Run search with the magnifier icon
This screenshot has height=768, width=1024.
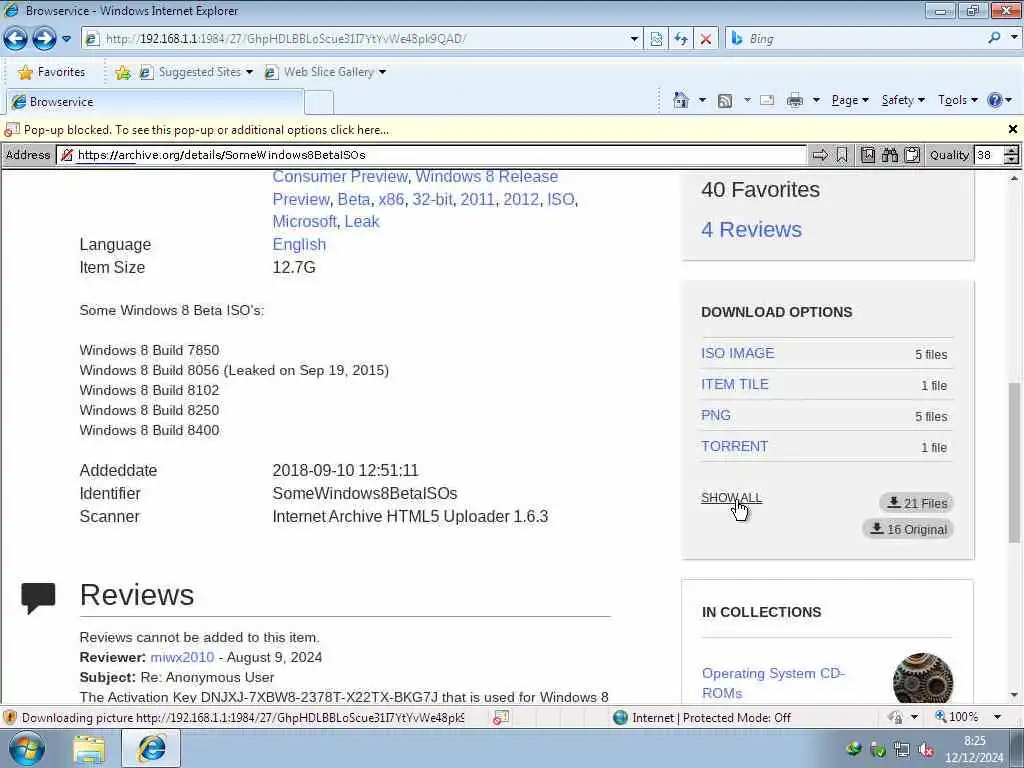pyautogui.click(x=994, y=38)
